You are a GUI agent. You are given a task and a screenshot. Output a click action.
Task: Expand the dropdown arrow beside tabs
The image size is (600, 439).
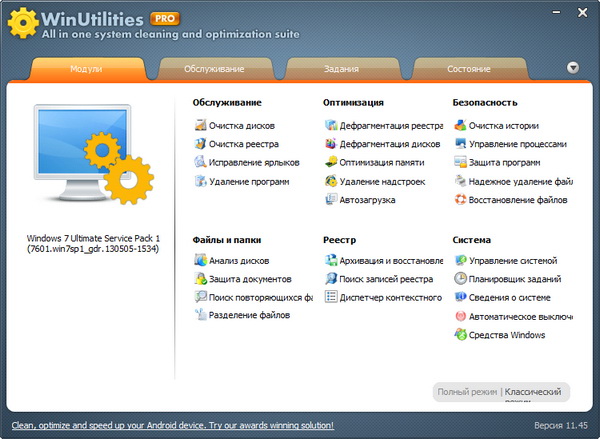click(573, 68)
